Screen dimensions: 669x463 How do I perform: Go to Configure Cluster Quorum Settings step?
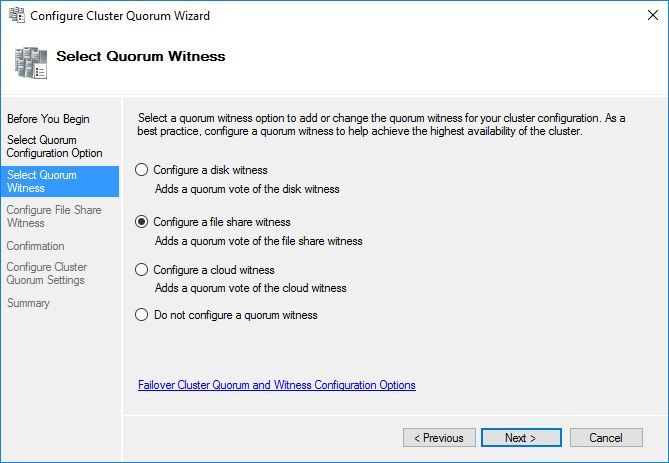[x=47, y=274]
